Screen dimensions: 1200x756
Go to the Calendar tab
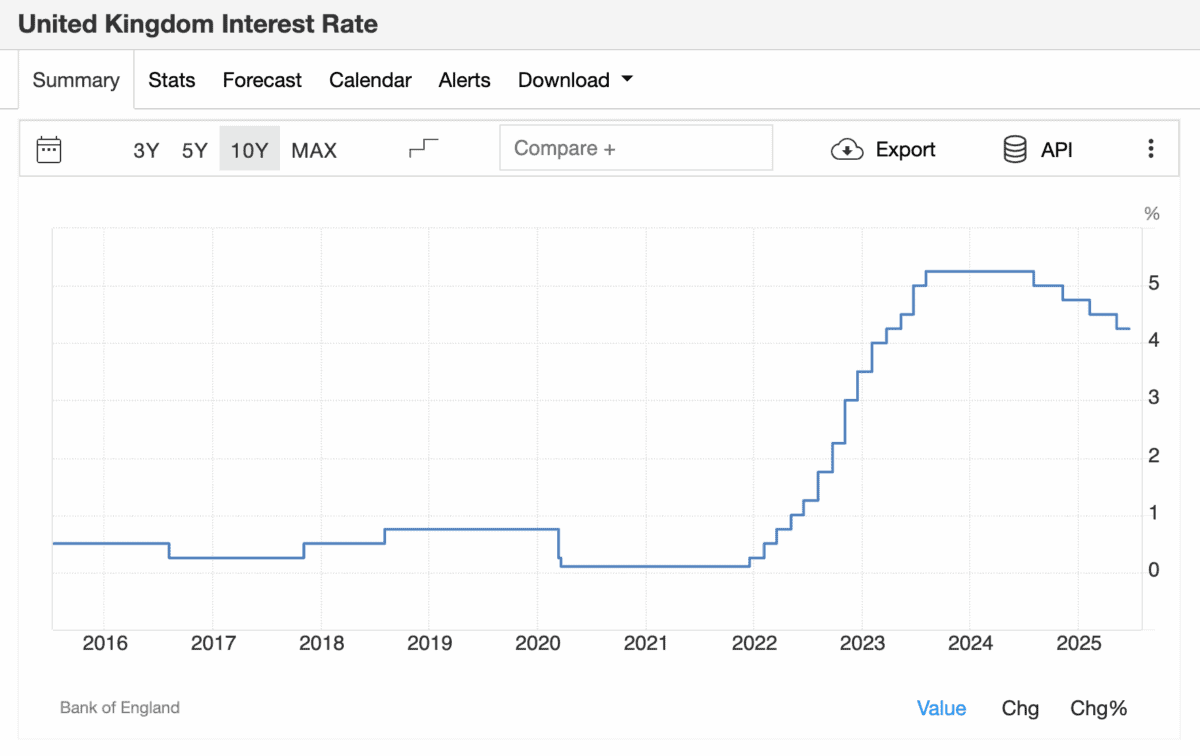click(x=370, y=80)
